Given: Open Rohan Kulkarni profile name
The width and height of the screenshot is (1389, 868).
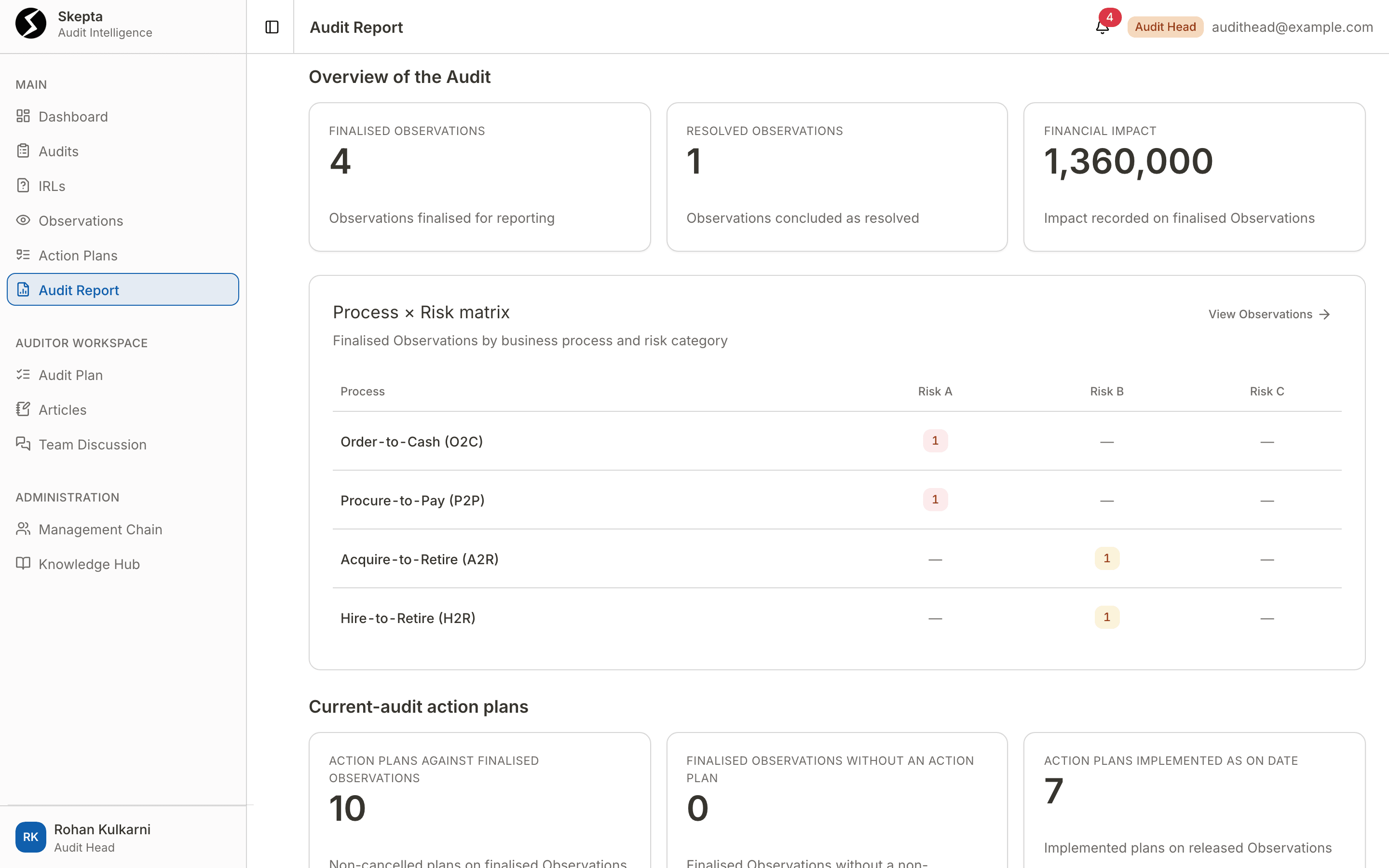Looking at the screenshot, I should click(x=102, y=829).
